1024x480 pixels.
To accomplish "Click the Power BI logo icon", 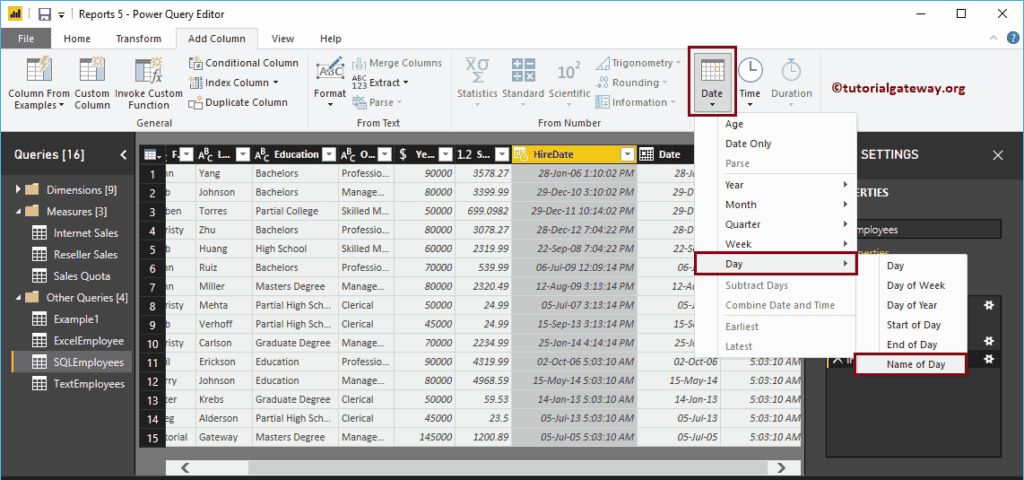I will coord(15,14).
